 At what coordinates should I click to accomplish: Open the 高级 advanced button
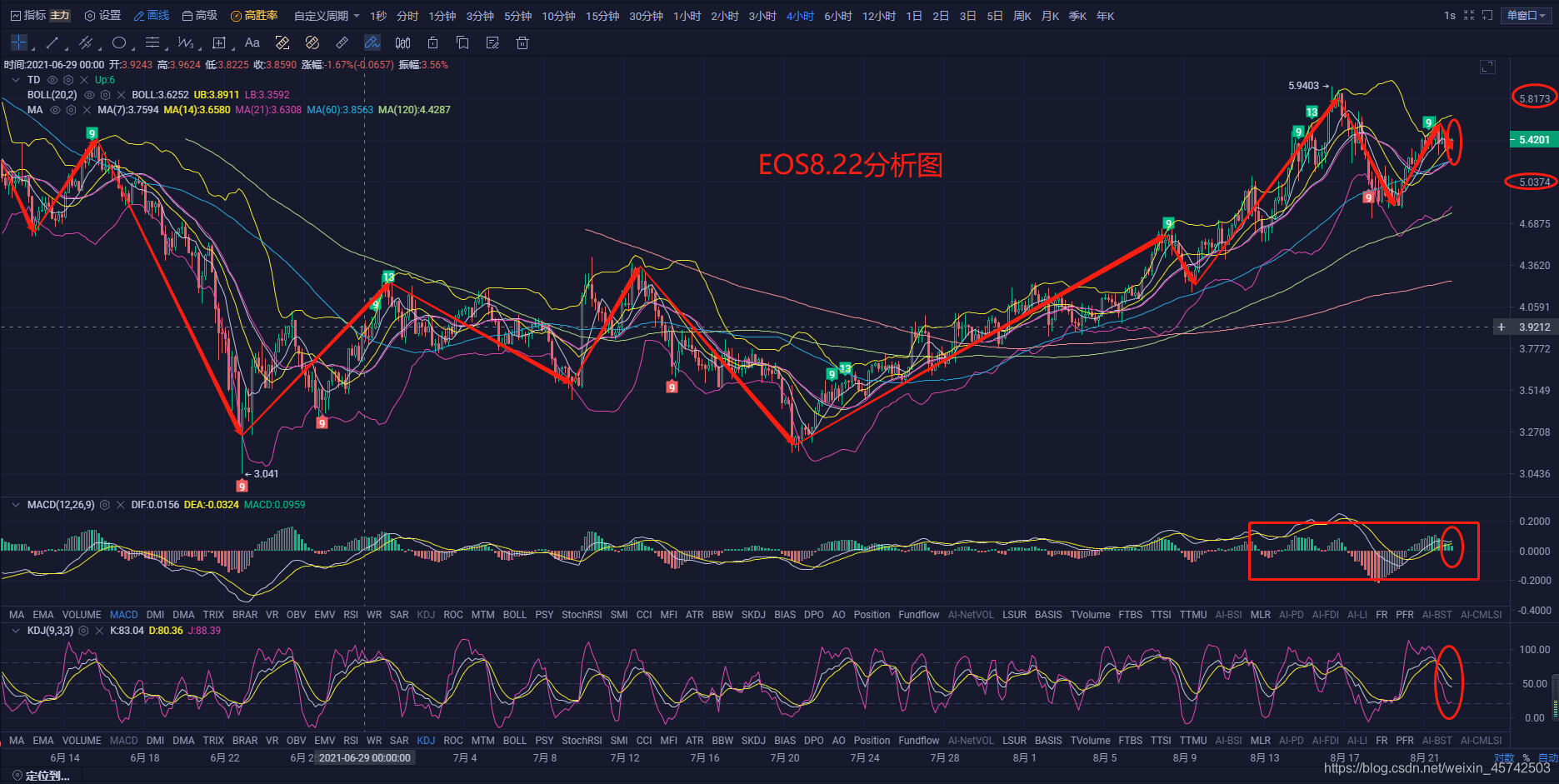[200, 16]
